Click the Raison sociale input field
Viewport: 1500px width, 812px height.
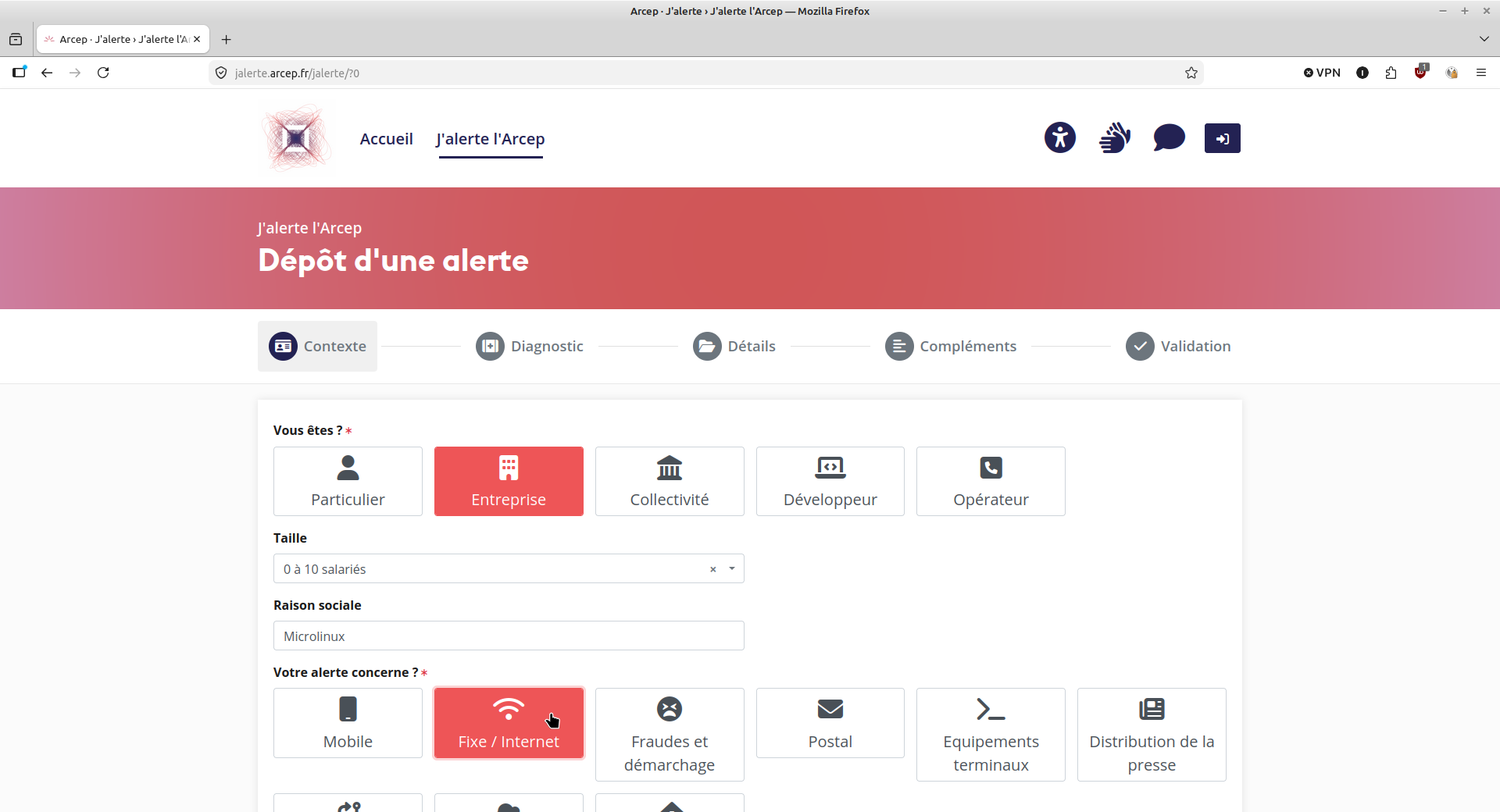tap(509, 636)
